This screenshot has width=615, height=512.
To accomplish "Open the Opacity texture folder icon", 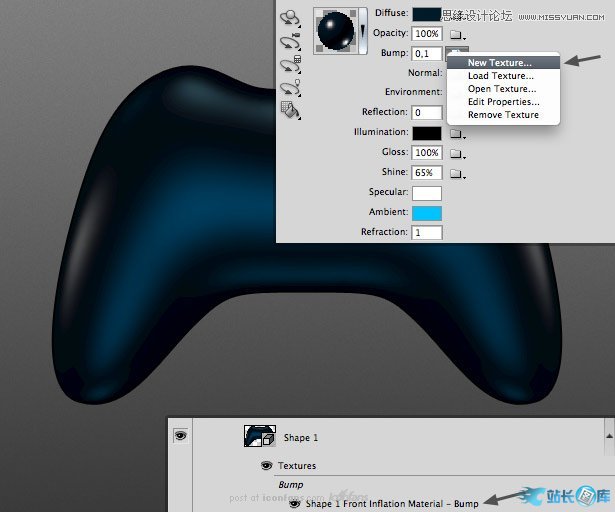I will click(x=457, y=35).
